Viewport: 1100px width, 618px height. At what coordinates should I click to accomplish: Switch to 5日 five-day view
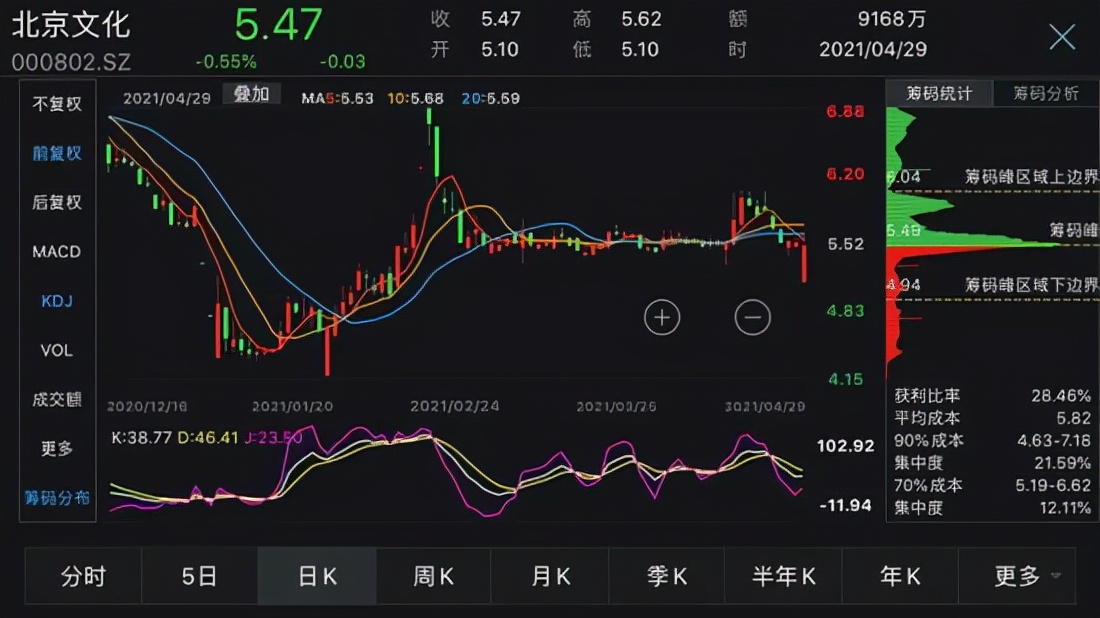point(199,576)
